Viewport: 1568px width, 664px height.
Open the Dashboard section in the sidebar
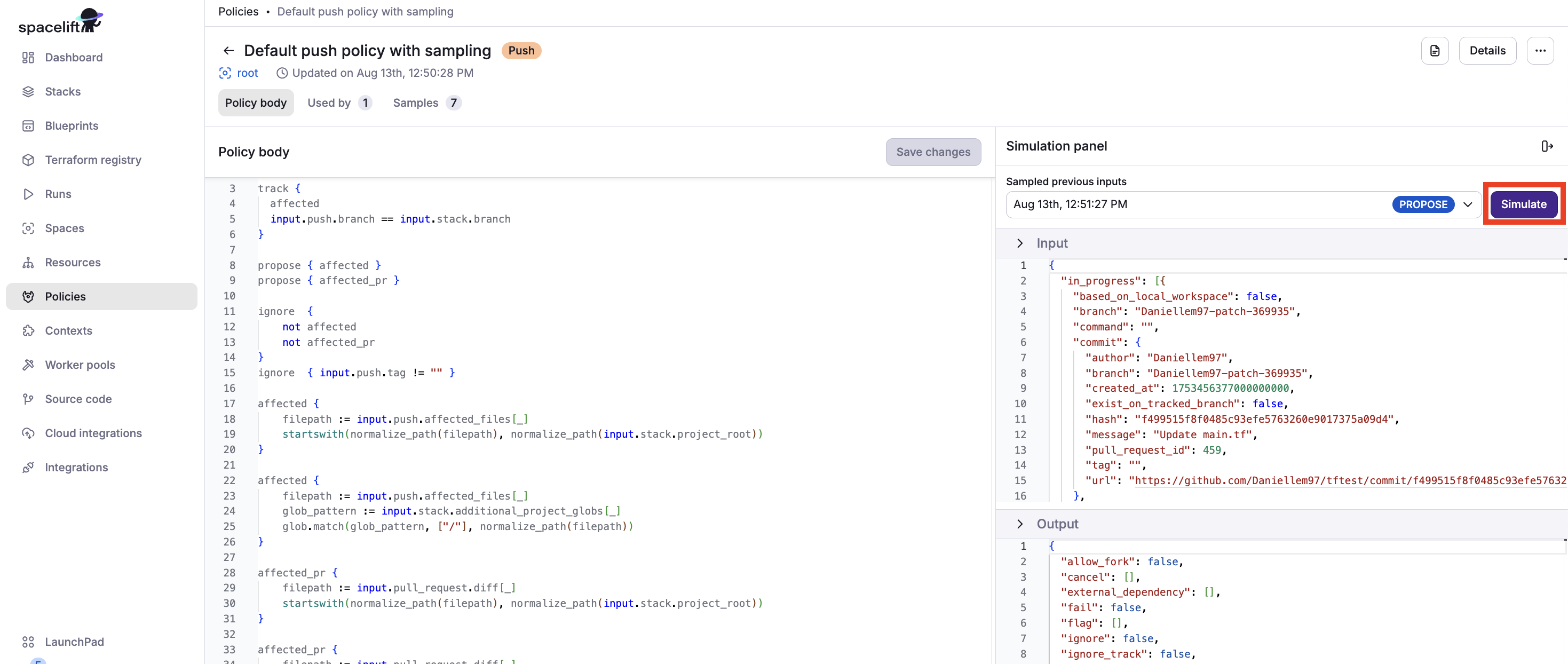29,57
